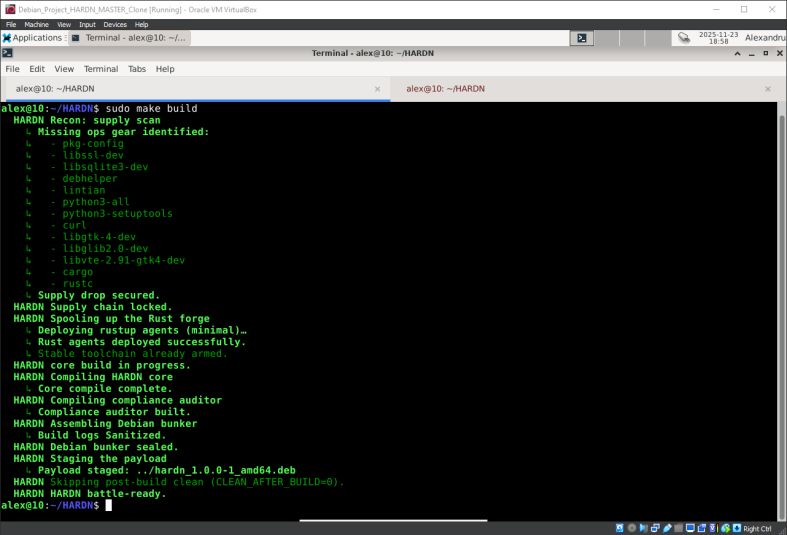Open VirtualBox Help menu

142,24
